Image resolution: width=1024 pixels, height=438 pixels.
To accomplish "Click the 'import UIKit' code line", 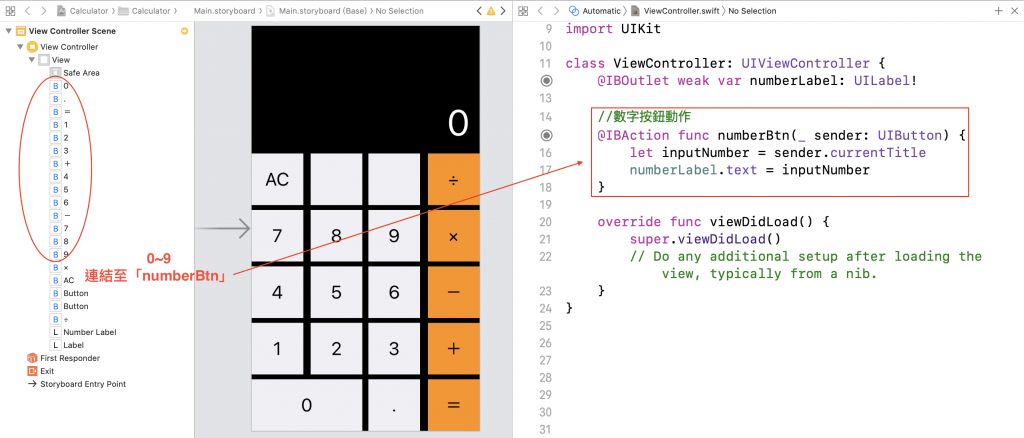I will click(613, 29).
